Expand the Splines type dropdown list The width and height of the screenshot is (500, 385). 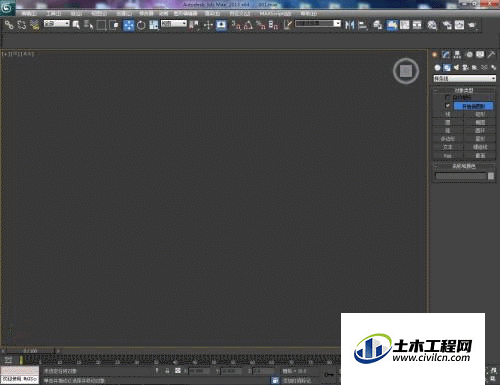(x=464, y=78)
